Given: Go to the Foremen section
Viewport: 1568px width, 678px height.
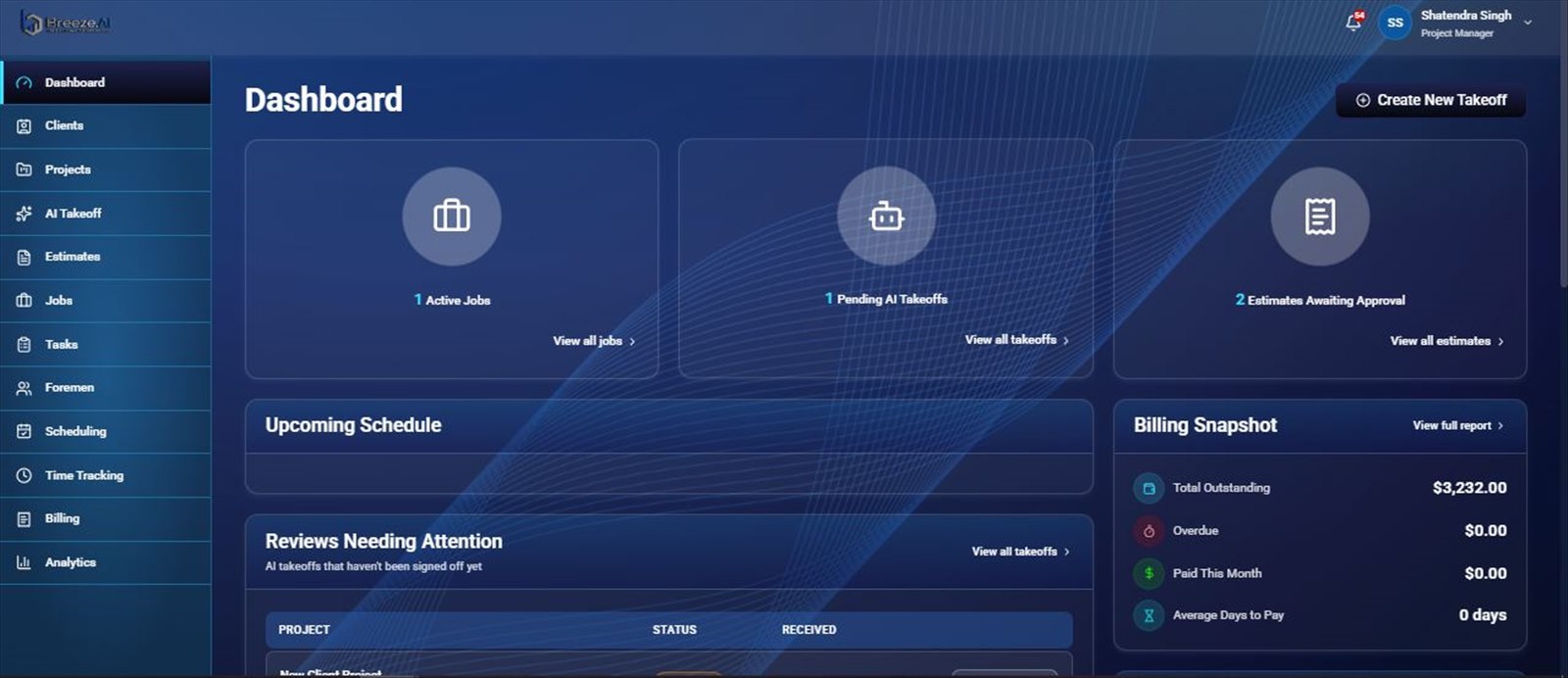Looking at the screenshot, I should point(106,388).
